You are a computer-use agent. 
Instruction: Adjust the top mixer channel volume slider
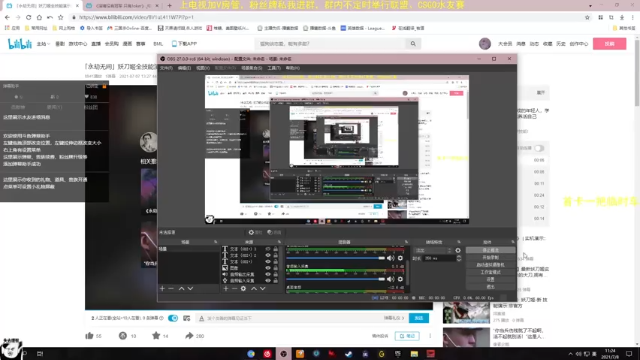[336, 258]
